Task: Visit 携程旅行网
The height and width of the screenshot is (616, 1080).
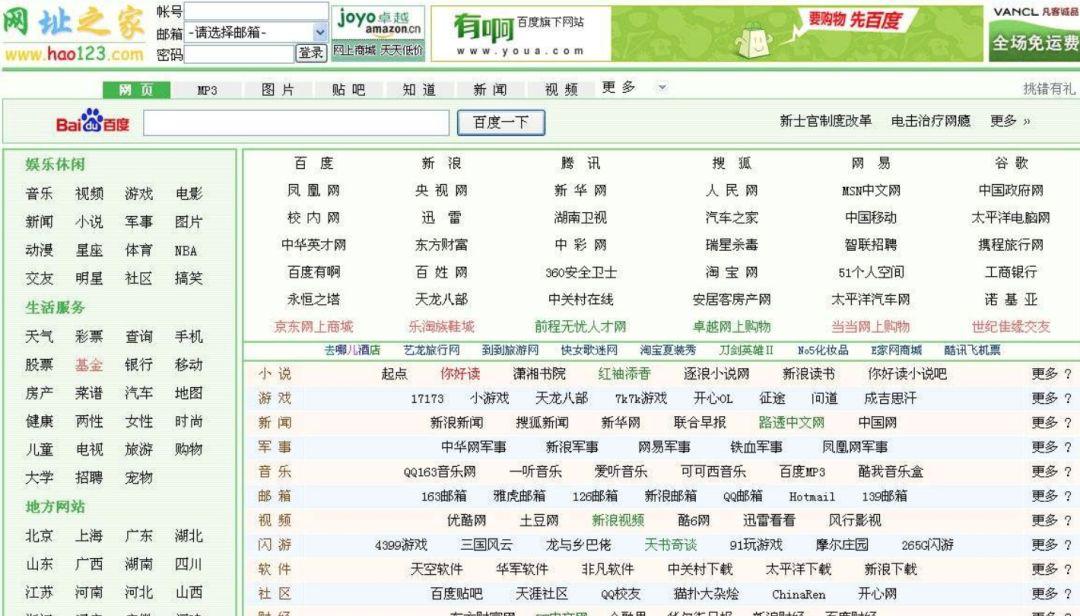Action: [1010, 245]
